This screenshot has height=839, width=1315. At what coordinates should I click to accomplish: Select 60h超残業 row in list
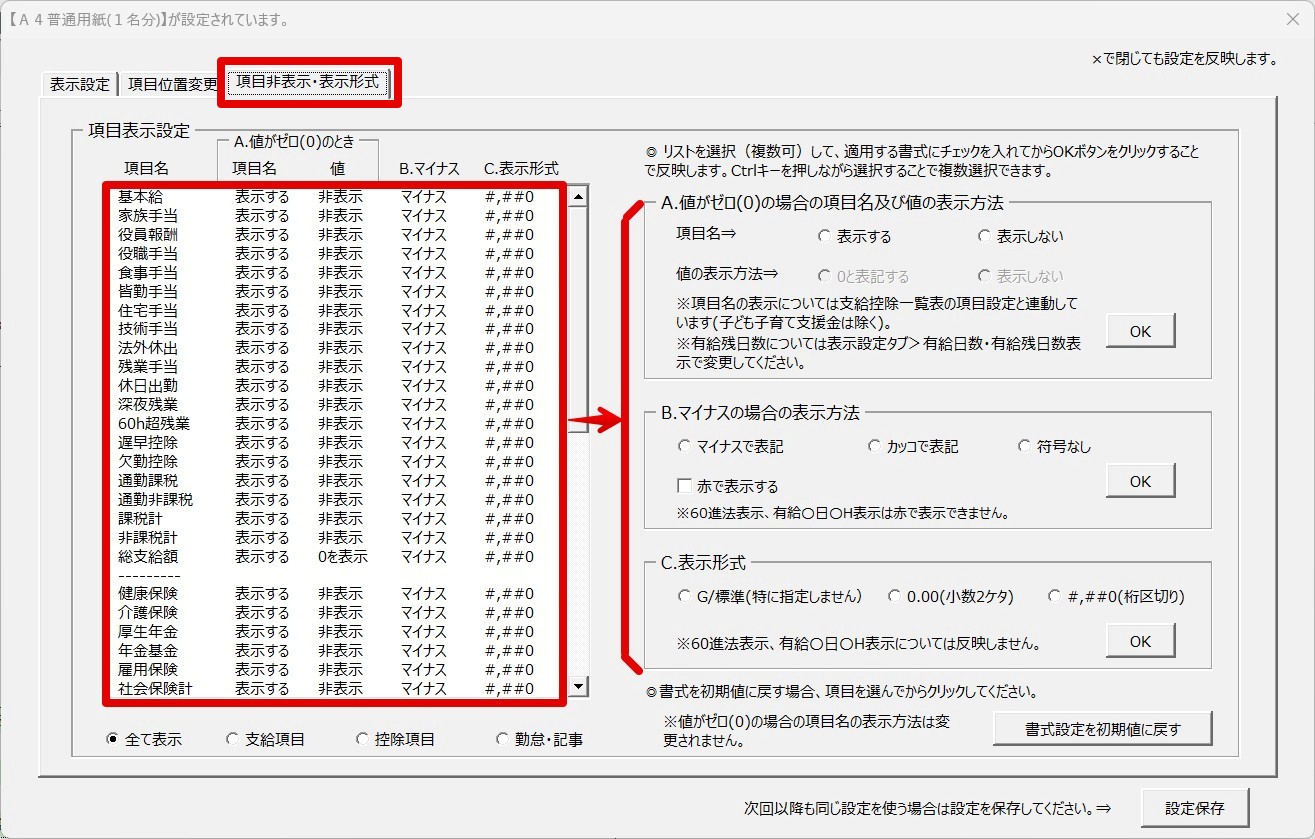point(337,424)
